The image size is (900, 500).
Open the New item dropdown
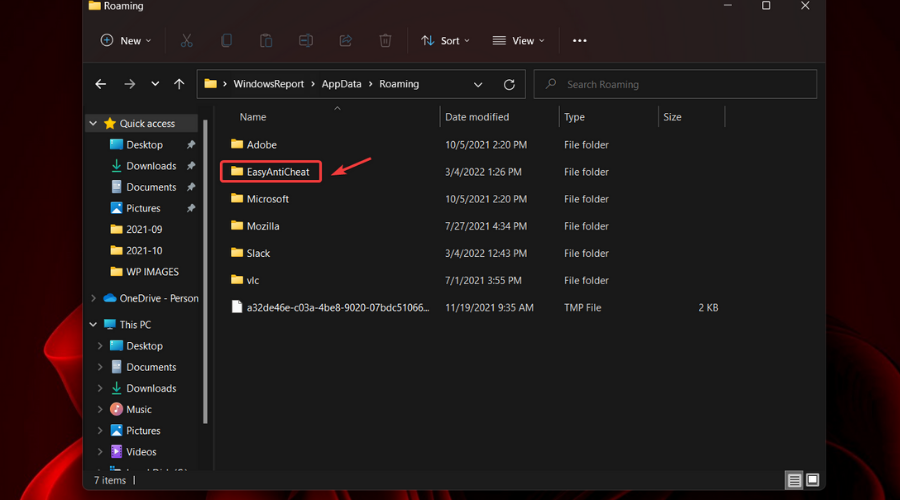126,41
